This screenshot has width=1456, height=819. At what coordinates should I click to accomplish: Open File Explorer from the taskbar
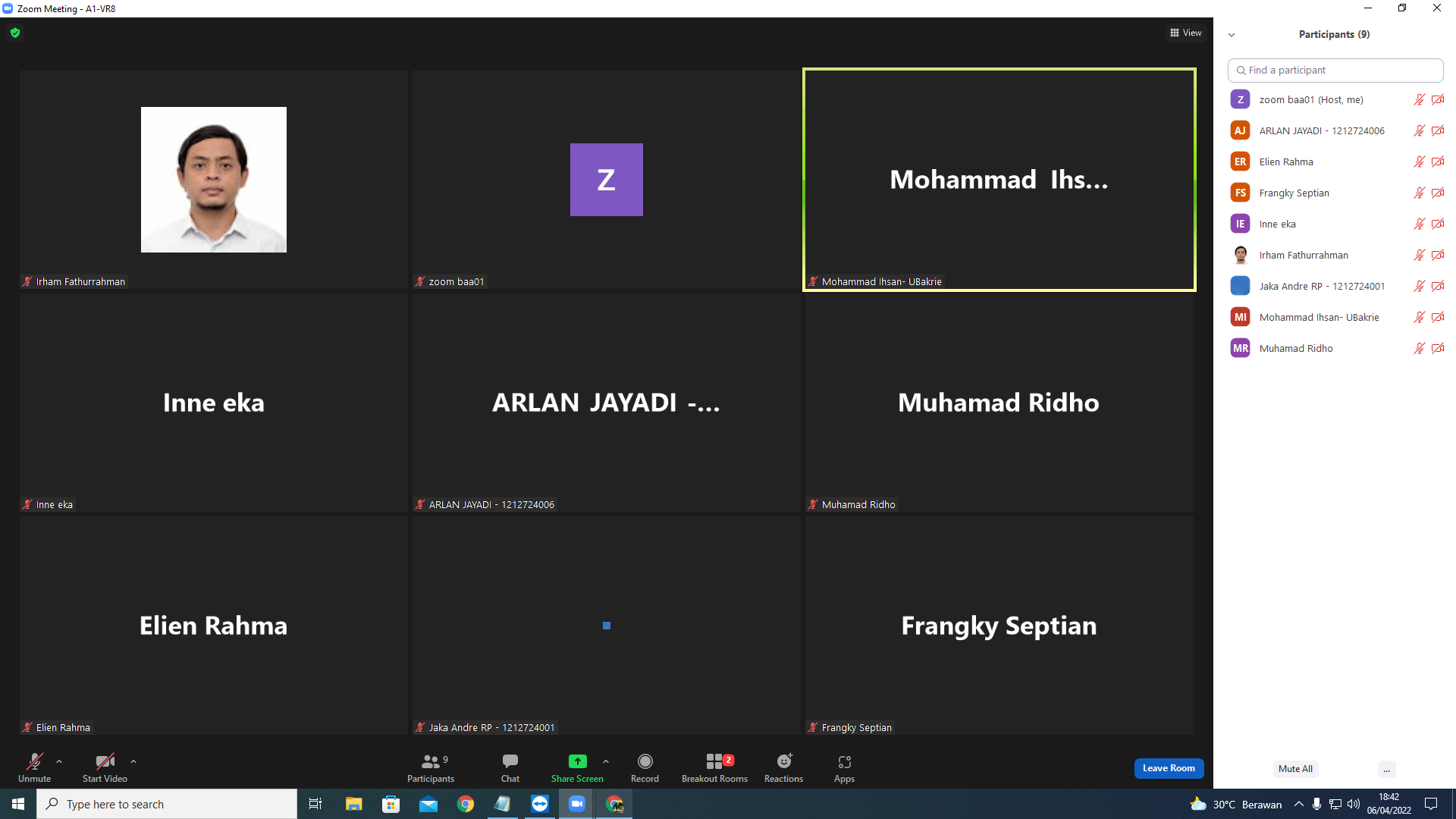[353, 804]
